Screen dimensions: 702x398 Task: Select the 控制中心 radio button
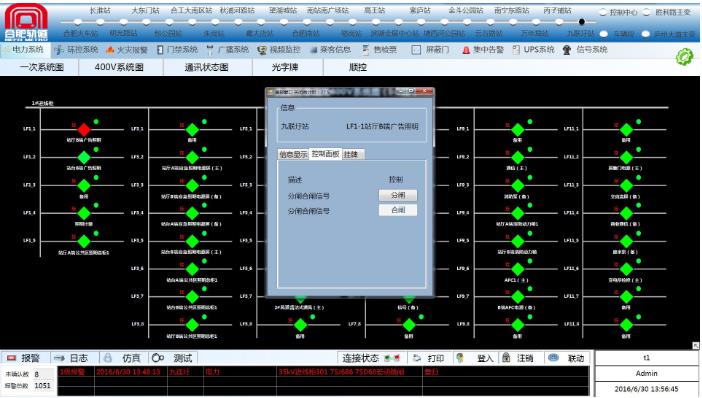[x=604, y=13]
